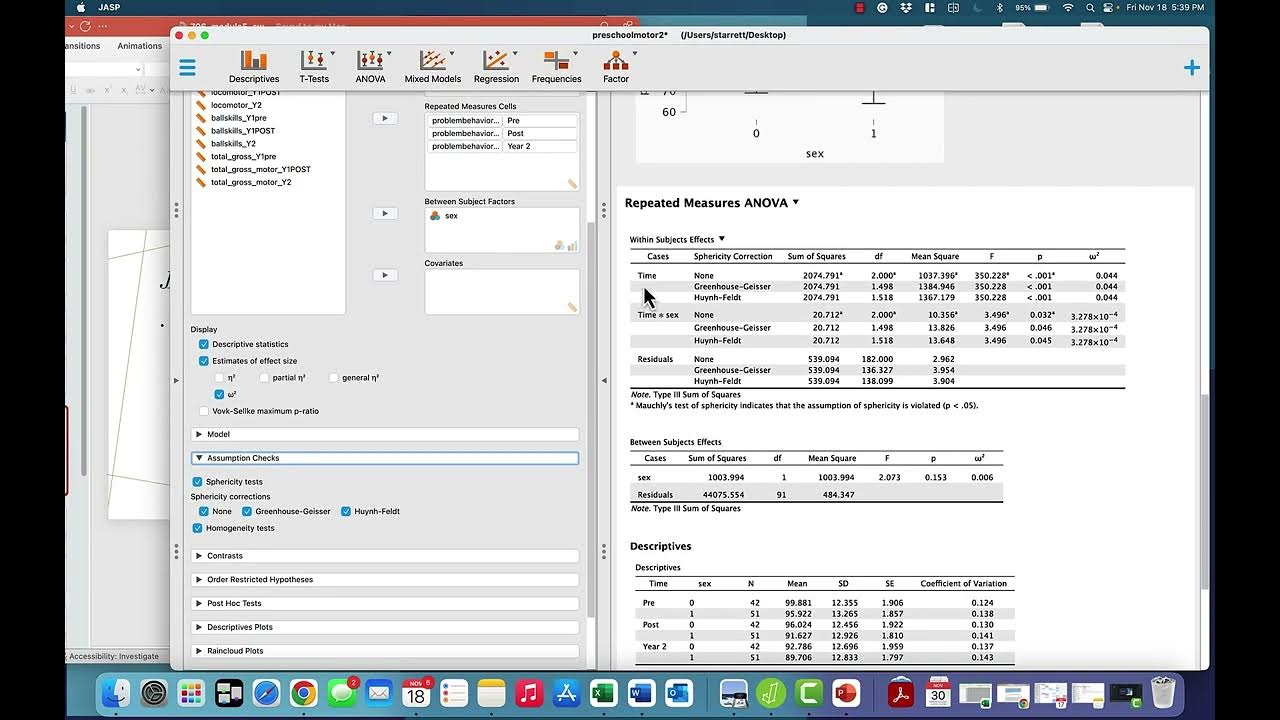Select the nominal sex variable icon
1280x720 pixels.
pyautogui.click(x=435, y=216)
